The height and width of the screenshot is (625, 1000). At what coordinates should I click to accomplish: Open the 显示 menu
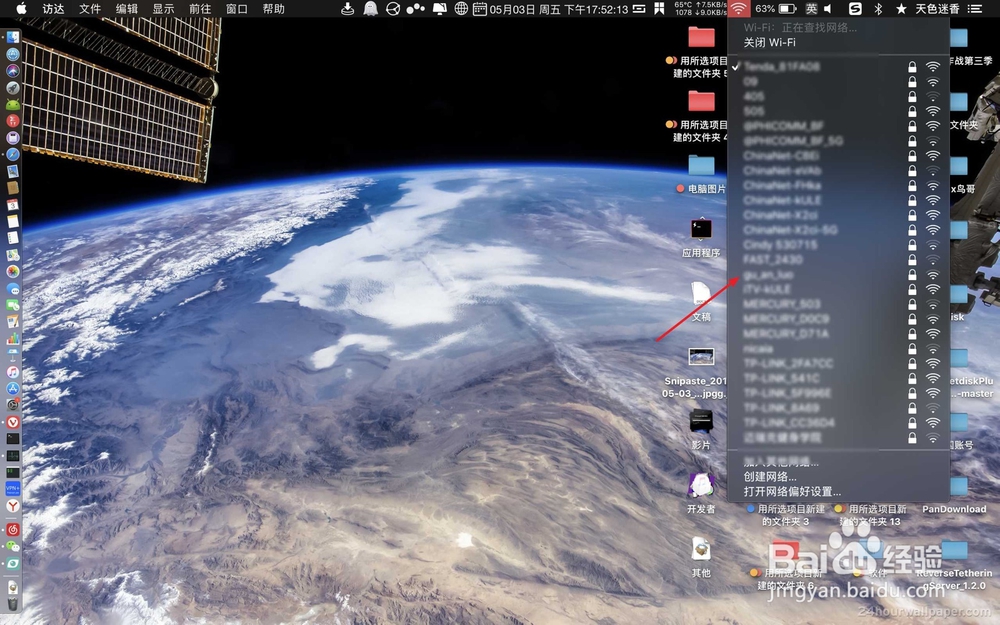click(x=163, y=9)
